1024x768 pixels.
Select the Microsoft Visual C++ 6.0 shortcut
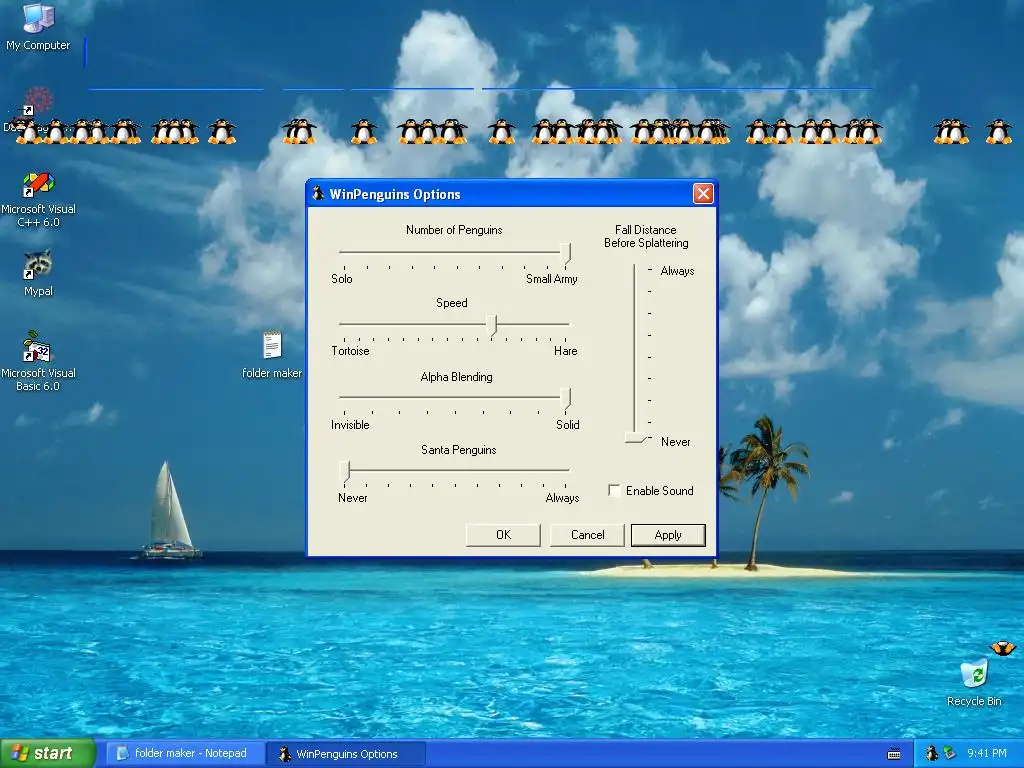point(38,199)
